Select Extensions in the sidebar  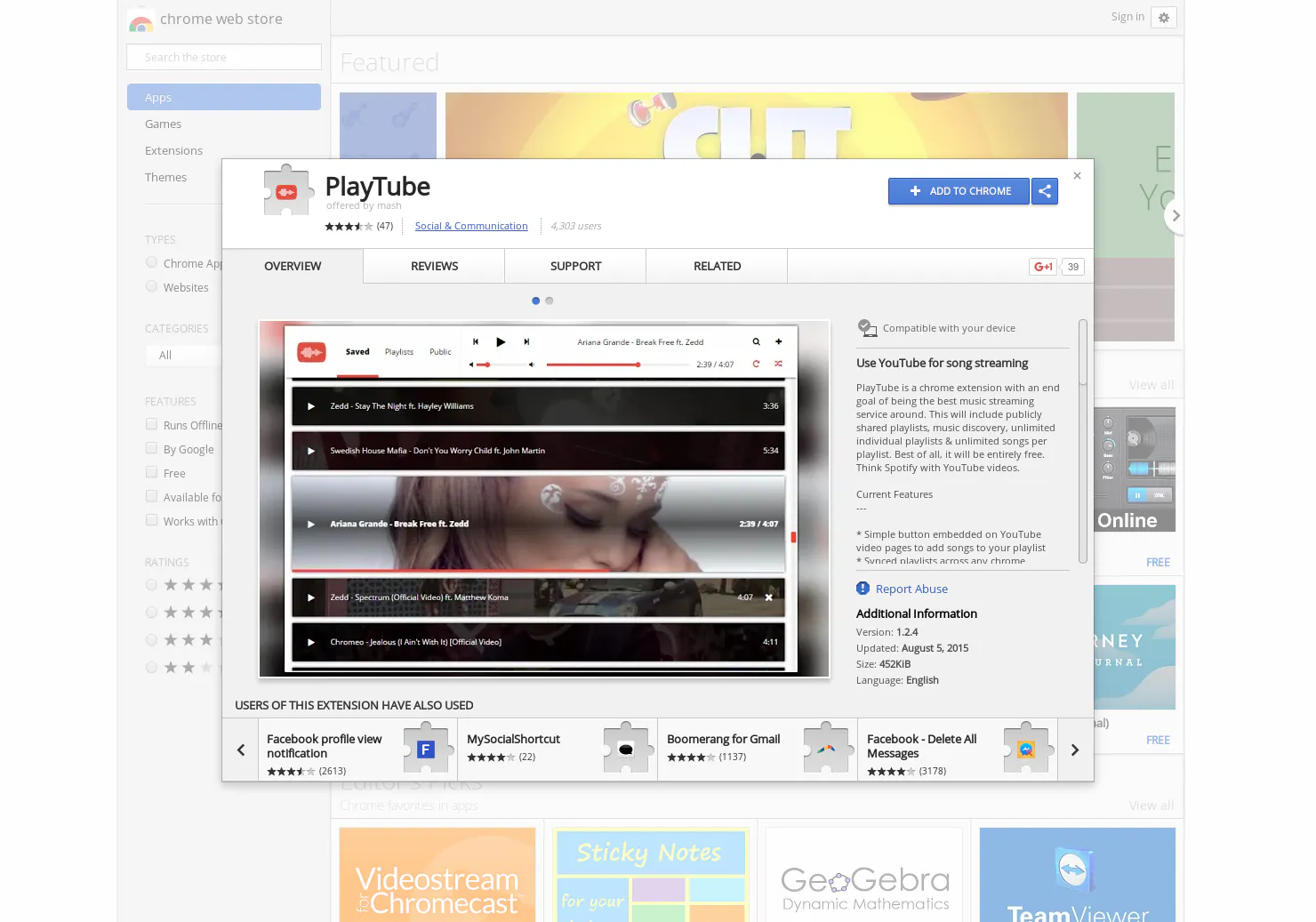point(173,151)
